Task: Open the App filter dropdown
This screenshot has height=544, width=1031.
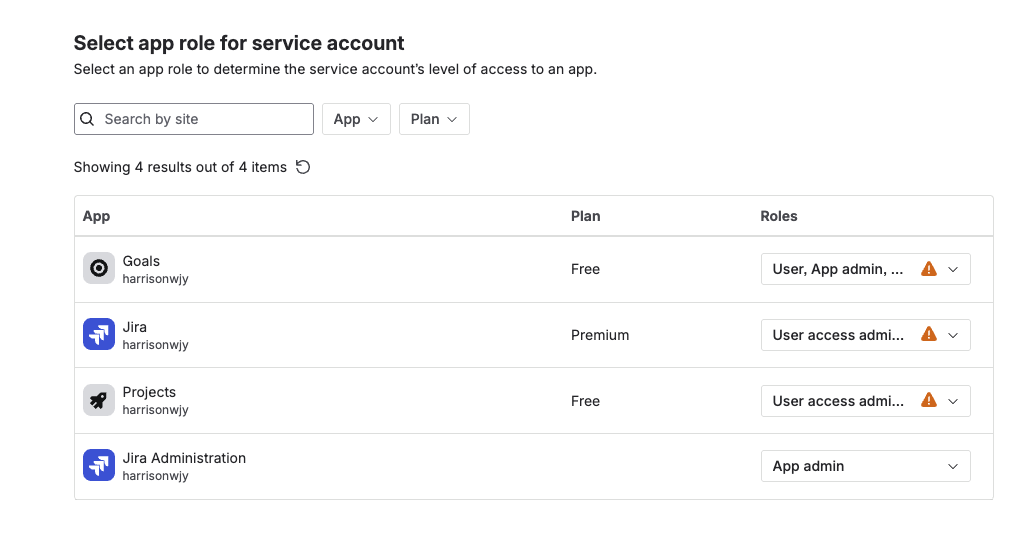Action: 356,119
